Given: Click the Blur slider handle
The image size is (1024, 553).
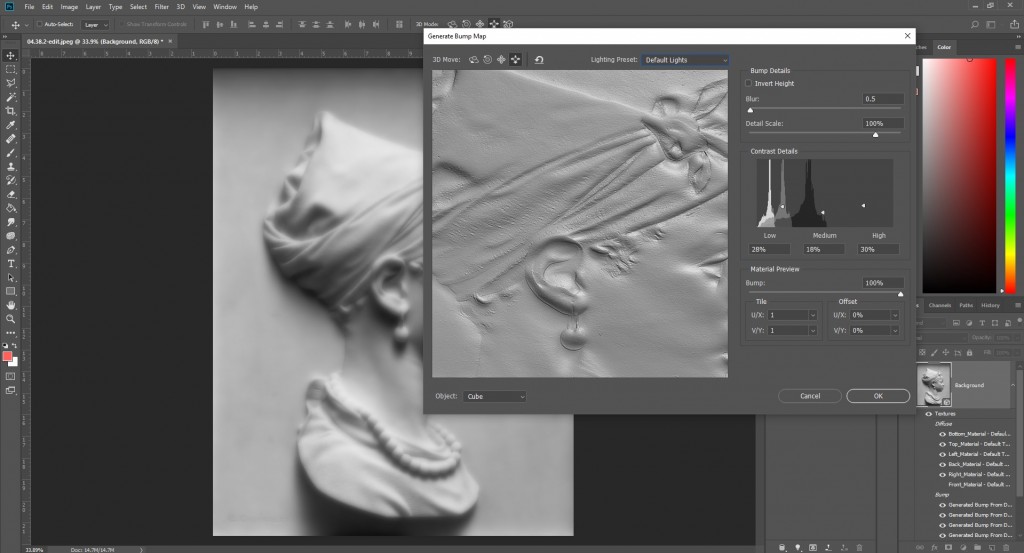Looking at the screenshot, I should (750, 110).
